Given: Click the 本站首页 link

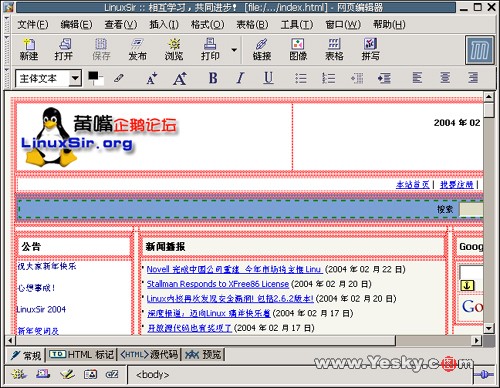Looking at the screenshot, I should point(413,185).
